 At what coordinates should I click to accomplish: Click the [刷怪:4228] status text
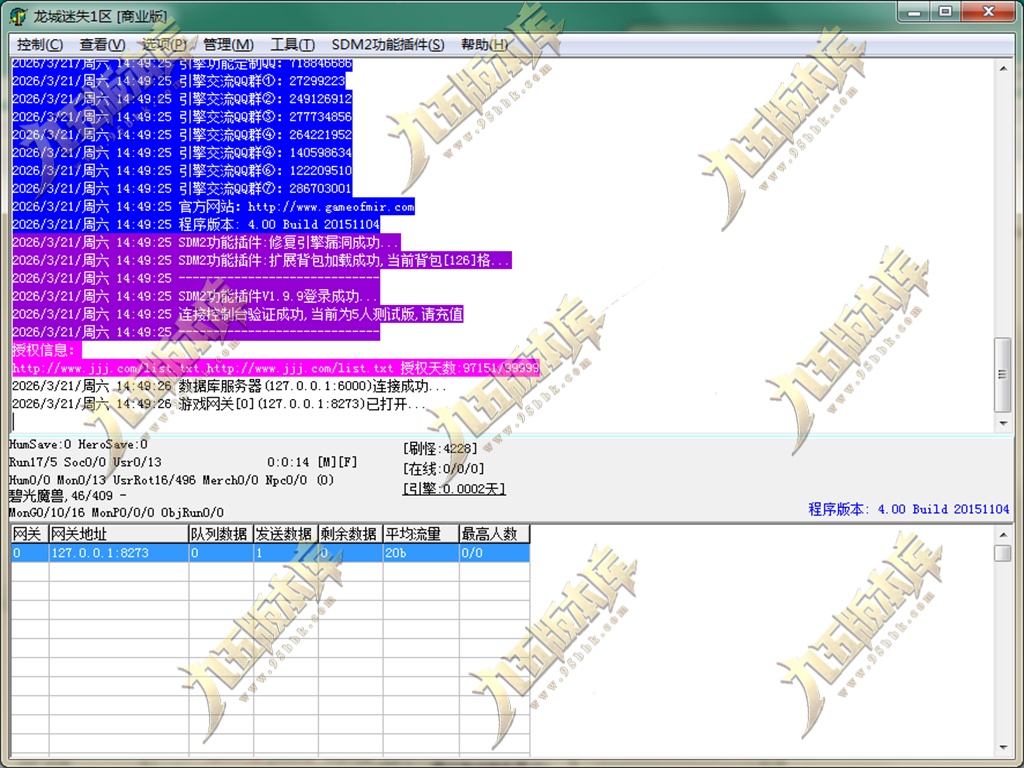pyautogui.click(x=440, y=449)
